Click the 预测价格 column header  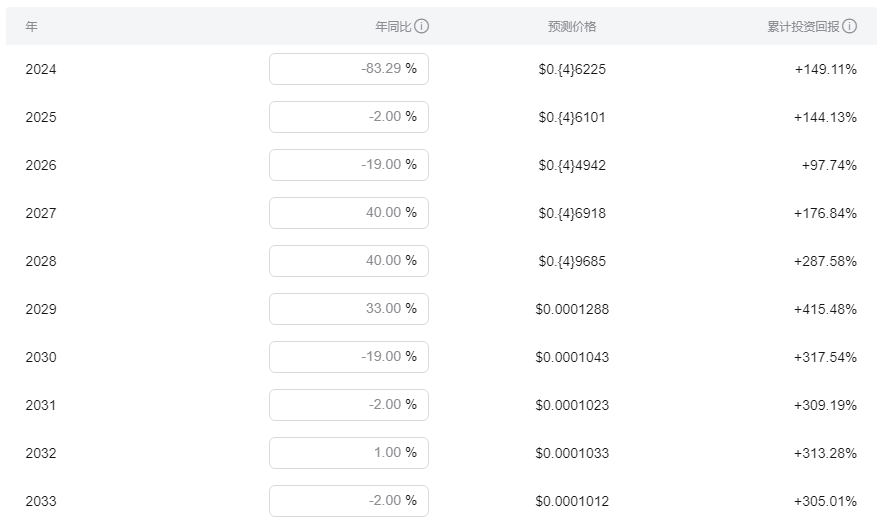[572, 26]
